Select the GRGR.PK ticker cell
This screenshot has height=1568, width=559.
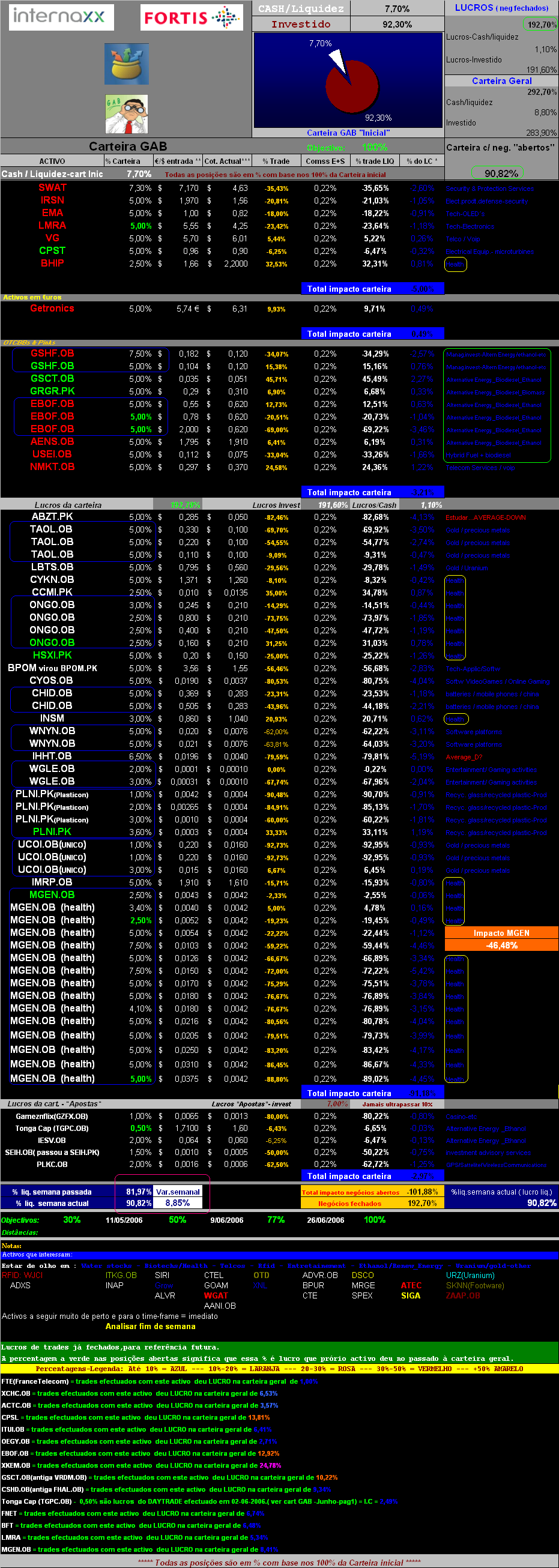point(52,391)
